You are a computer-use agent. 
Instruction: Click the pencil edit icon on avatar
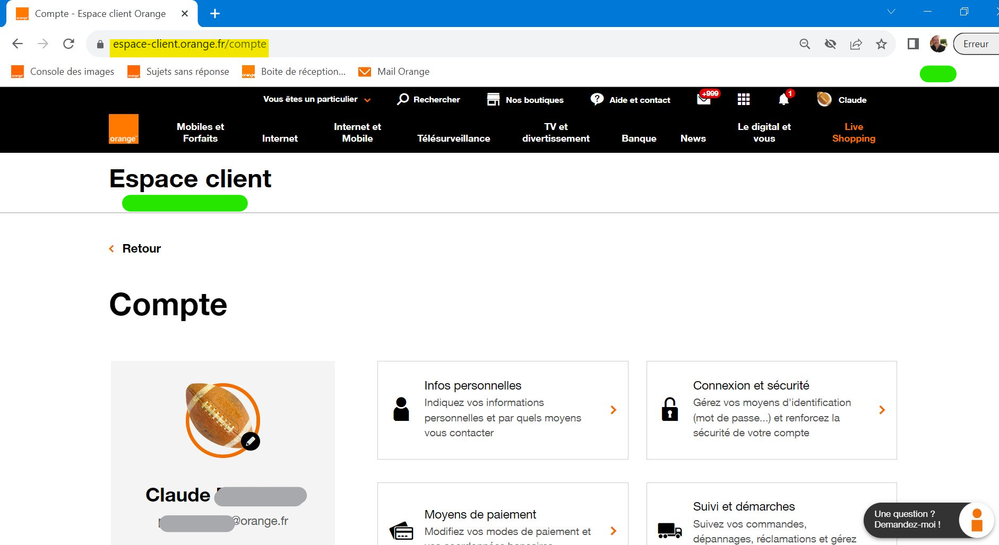pyautogui.click(x=251, y=440)
